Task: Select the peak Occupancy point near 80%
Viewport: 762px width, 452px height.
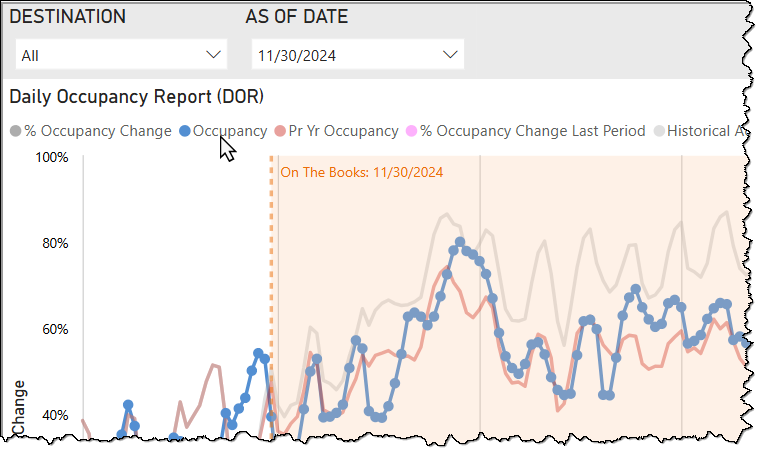Action: [460, 242]
